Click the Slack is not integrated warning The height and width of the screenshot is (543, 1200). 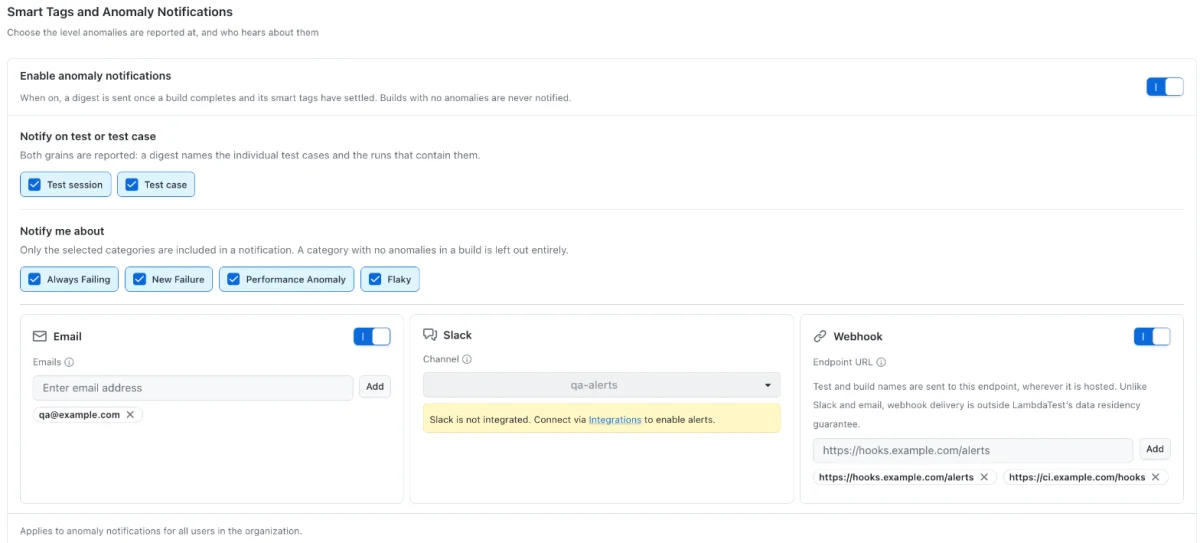click(x=601, y=419)
